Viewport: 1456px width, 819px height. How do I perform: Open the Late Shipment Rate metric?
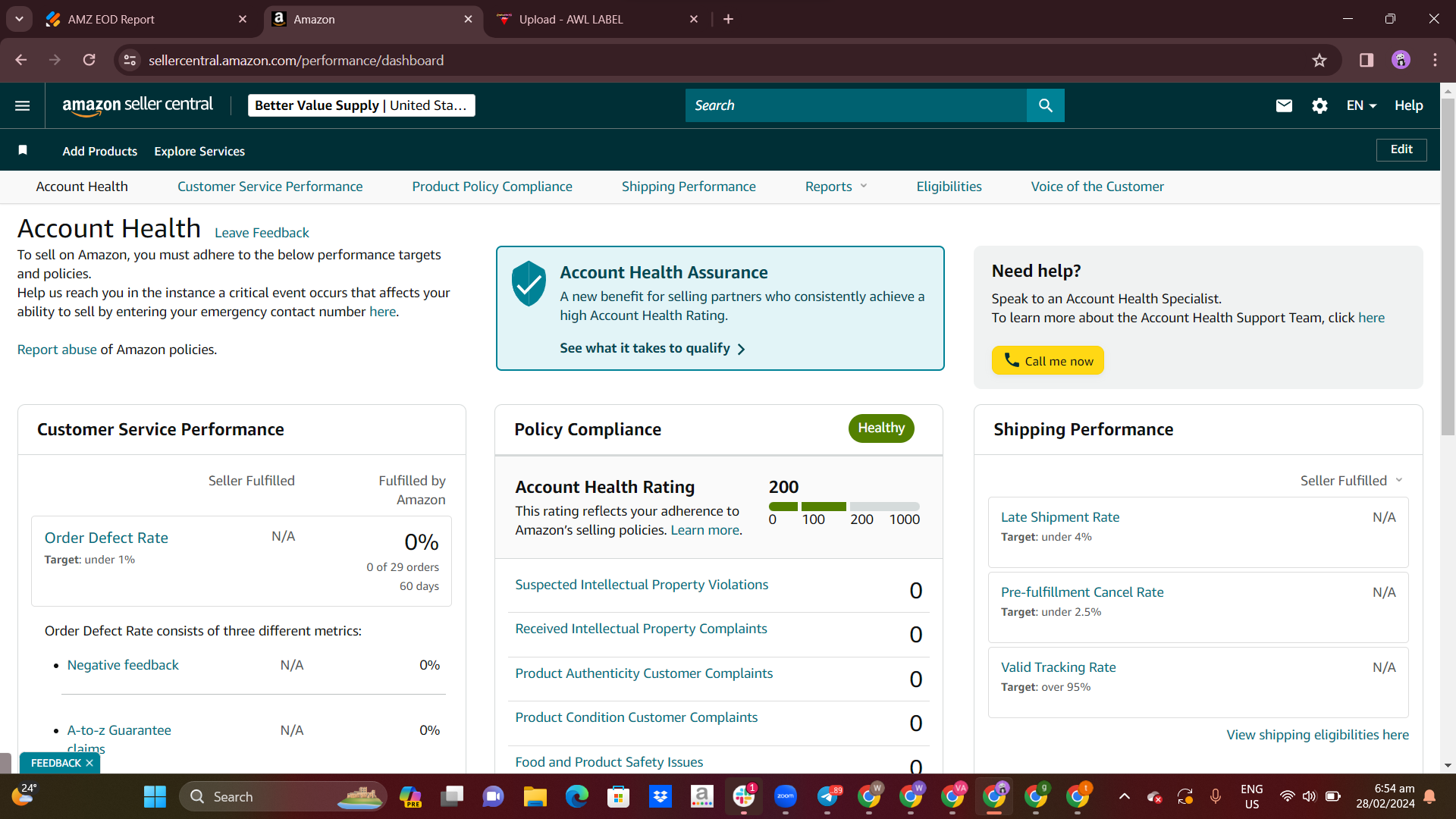1059,517
